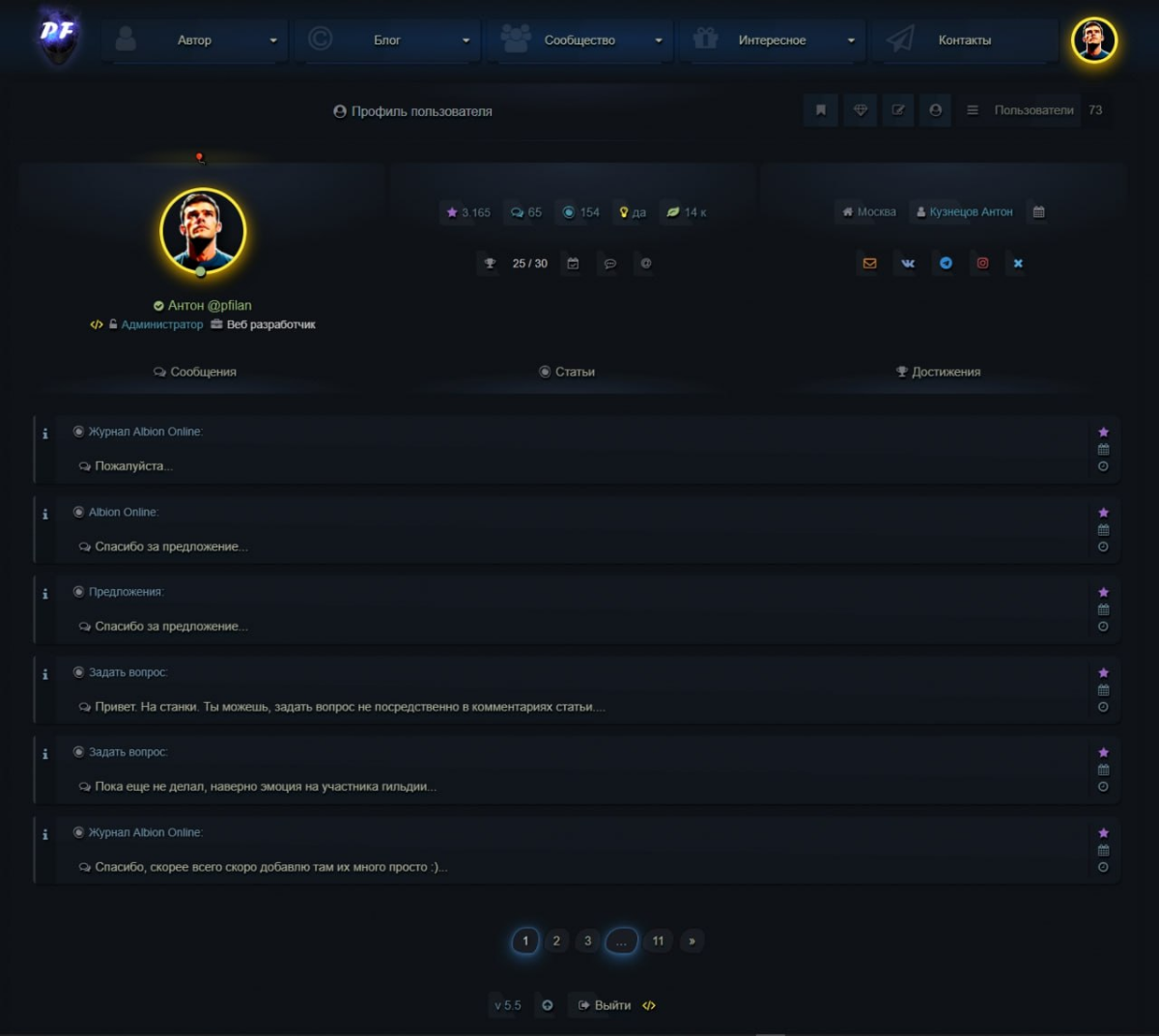Viewport: 1159px width, 1036px height.
Task: Click the Привет. На станки message text
Action: pos(351,707)
